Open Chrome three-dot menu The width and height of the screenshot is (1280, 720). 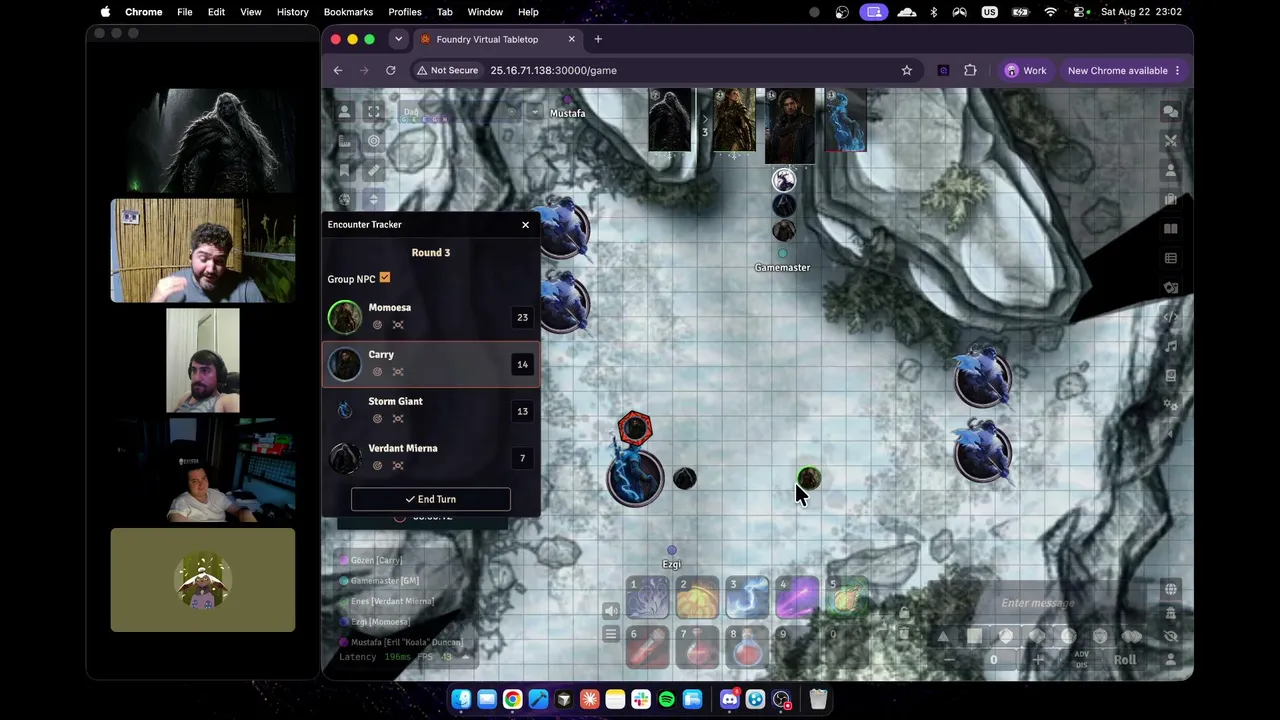[1177, 70]
